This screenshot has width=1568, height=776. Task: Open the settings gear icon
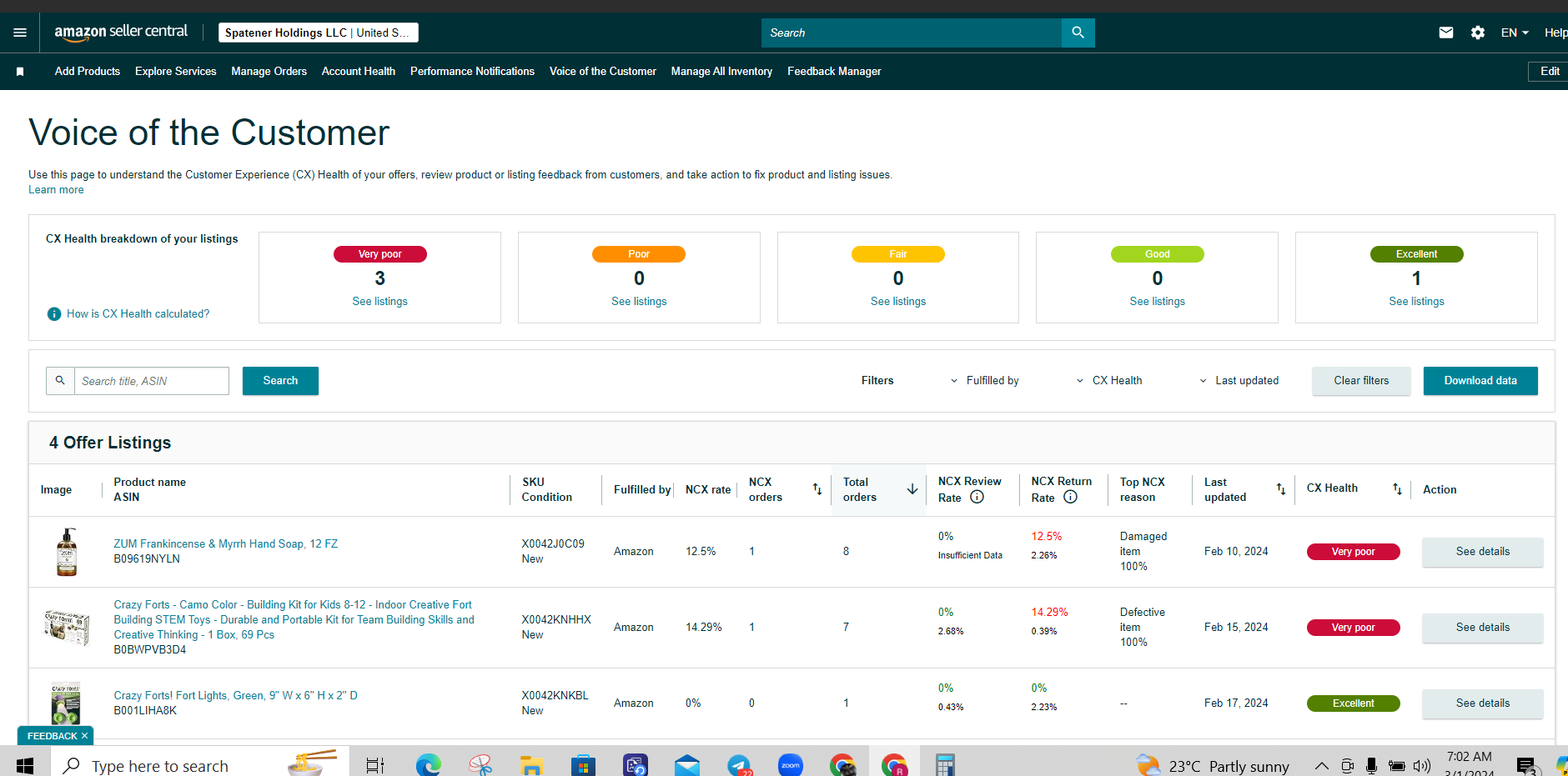[x=1478, y=33]
